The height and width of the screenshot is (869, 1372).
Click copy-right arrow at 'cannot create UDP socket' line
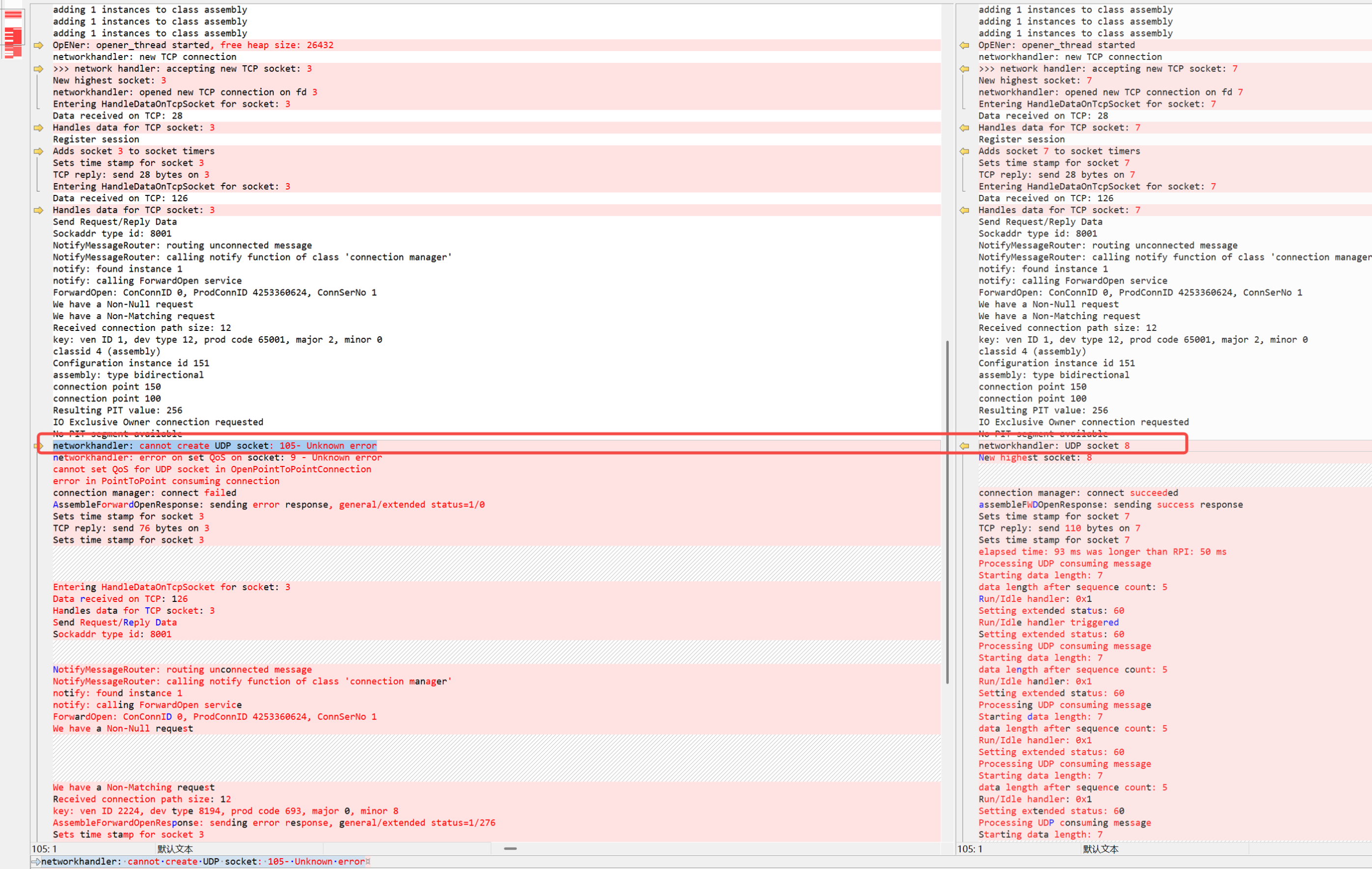point(38,446)
